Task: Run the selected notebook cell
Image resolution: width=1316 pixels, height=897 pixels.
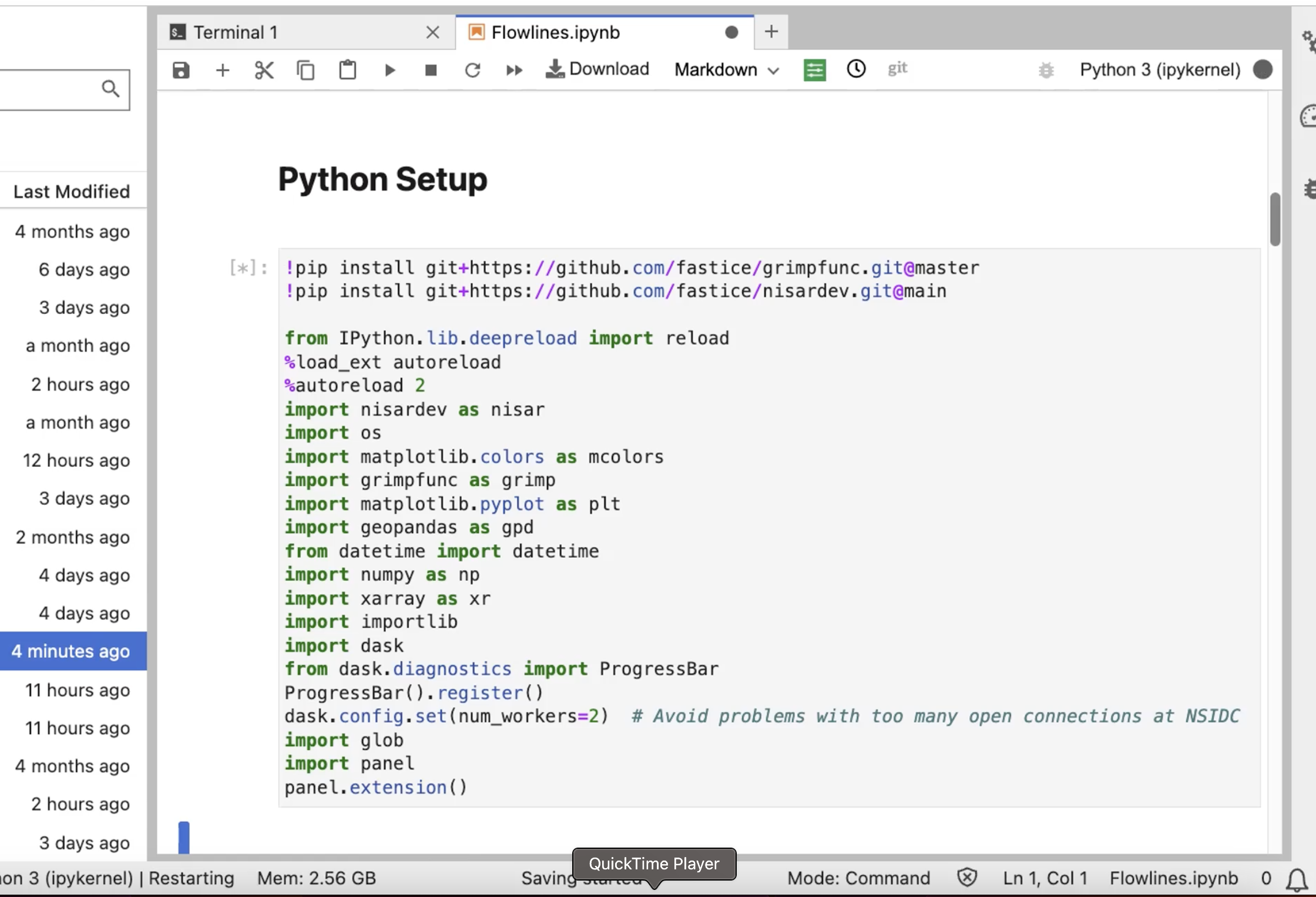Action: point(390,70)
